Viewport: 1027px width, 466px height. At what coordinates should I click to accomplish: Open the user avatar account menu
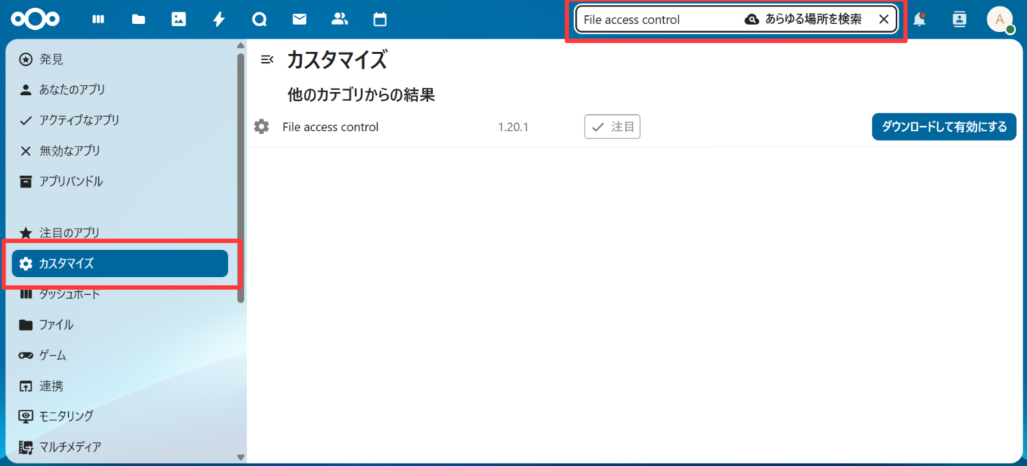coord(999,19)
